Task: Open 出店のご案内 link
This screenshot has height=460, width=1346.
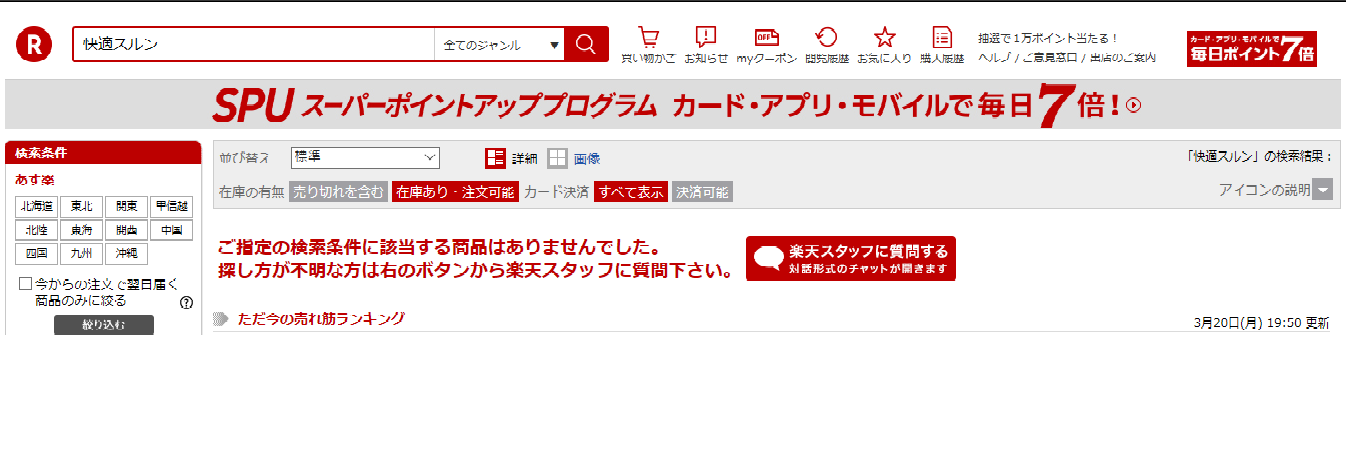Action: (1122, 59)
